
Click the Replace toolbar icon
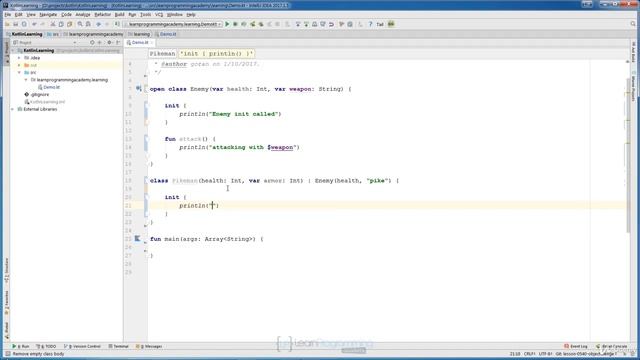88,24
